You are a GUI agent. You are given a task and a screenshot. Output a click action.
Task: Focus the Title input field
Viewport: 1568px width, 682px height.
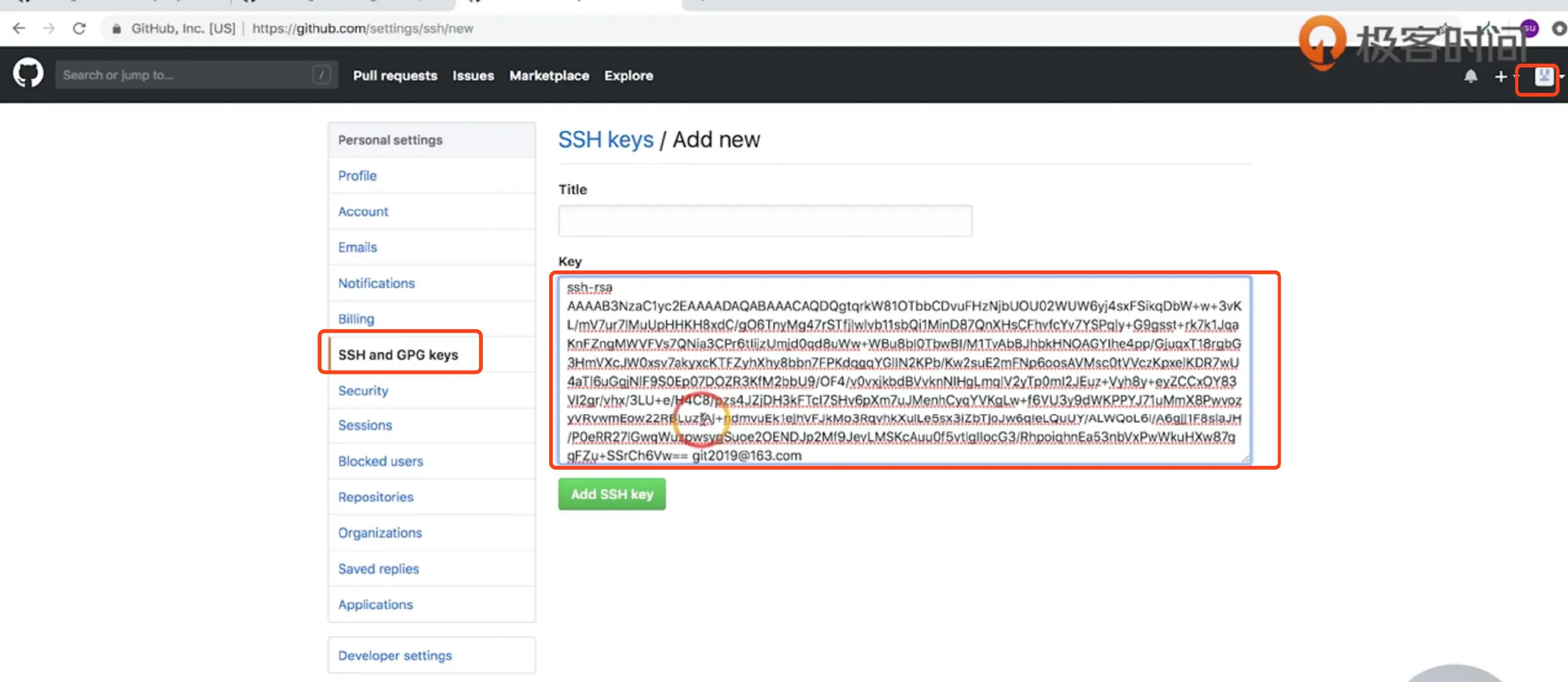point(764,221)
